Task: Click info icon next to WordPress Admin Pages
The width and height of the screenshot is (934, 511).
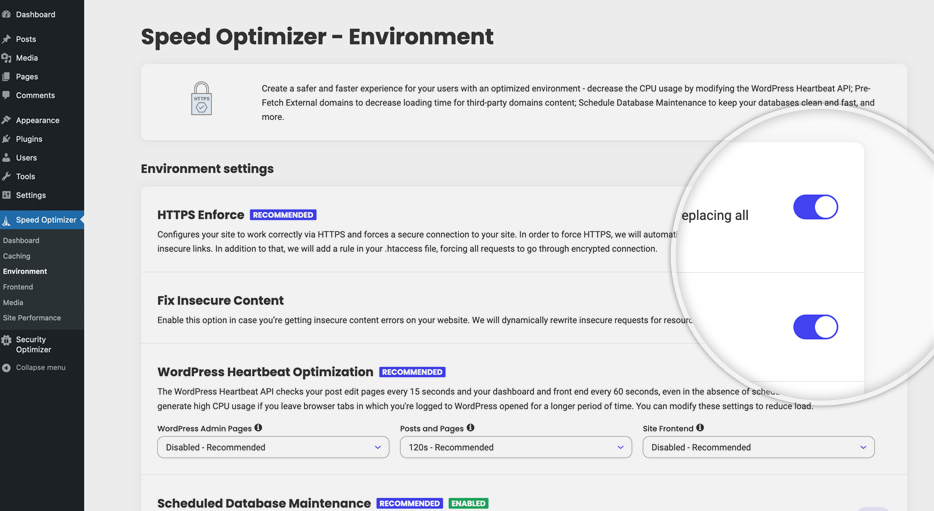Action: click(258, 428)
